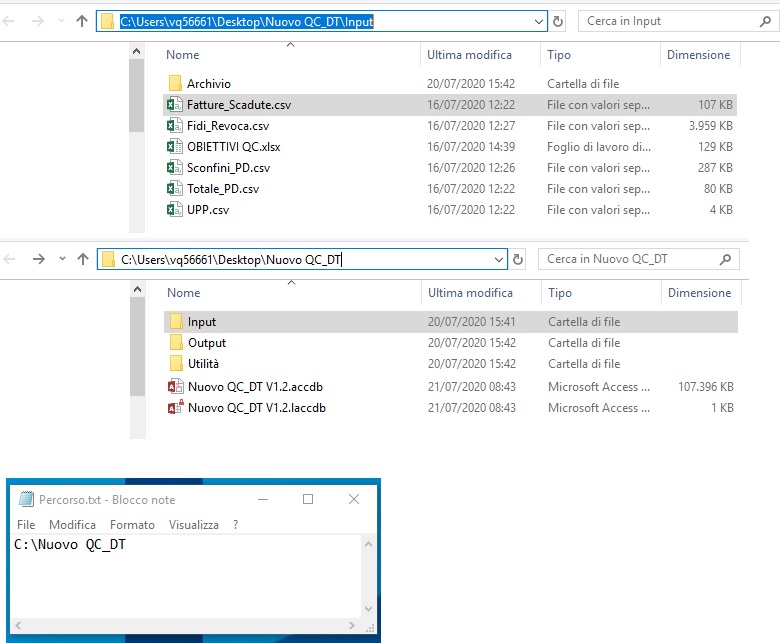Open the Archivio folder icon
Image resolution: width=780 pixels, height=643 pixels.
tap(175, 83)
